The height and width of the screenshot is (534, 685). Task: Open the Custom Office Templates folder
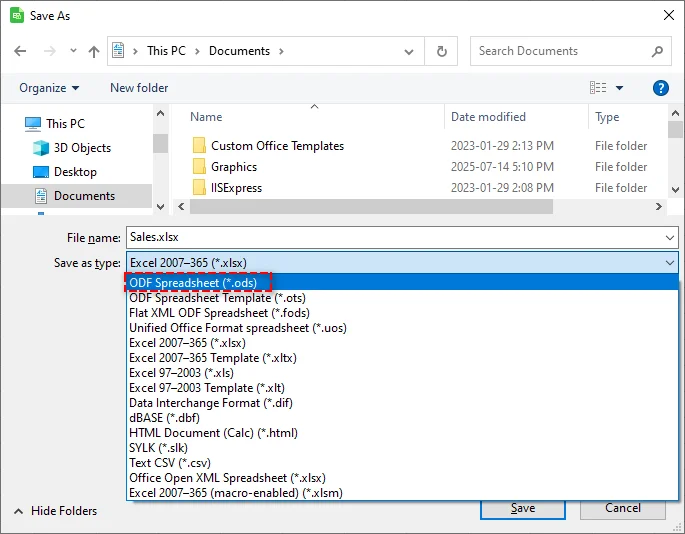277,146
